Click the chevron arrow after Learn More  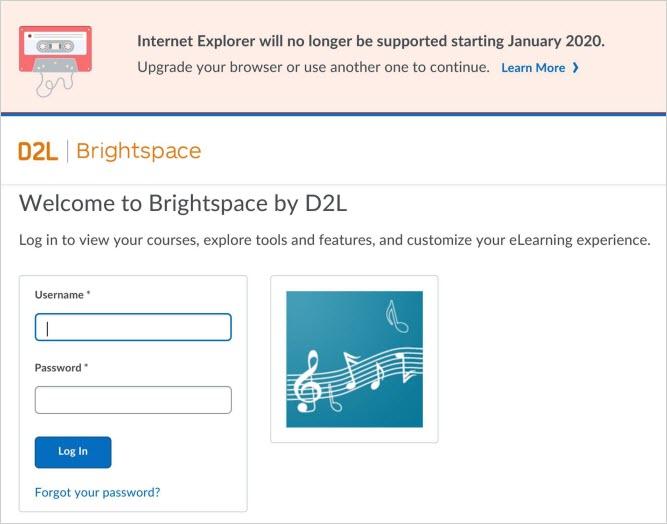[x=576, y=68]
